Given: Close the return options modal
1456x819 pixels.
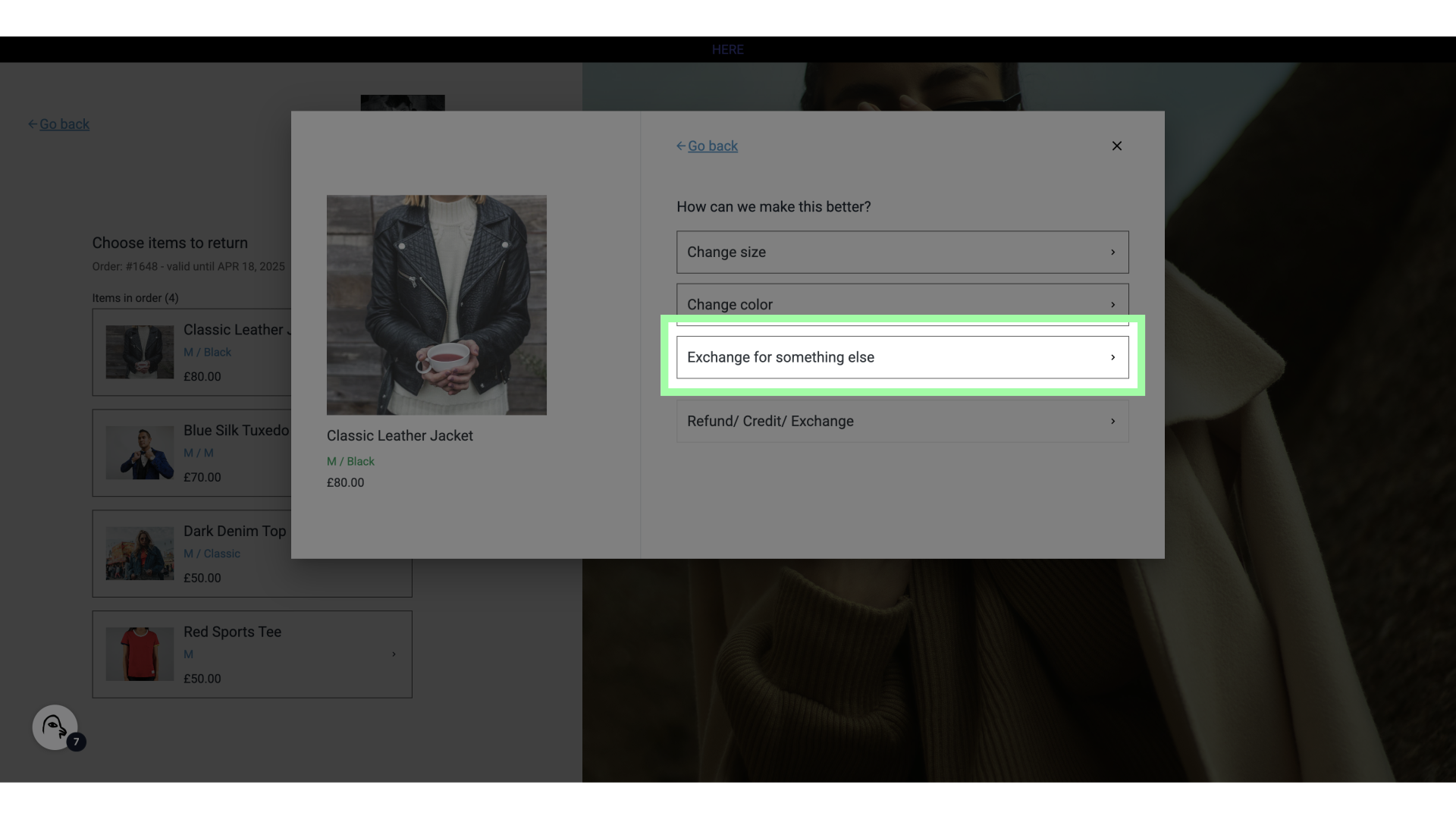Looking at the screenshot, I should 1116,146.
